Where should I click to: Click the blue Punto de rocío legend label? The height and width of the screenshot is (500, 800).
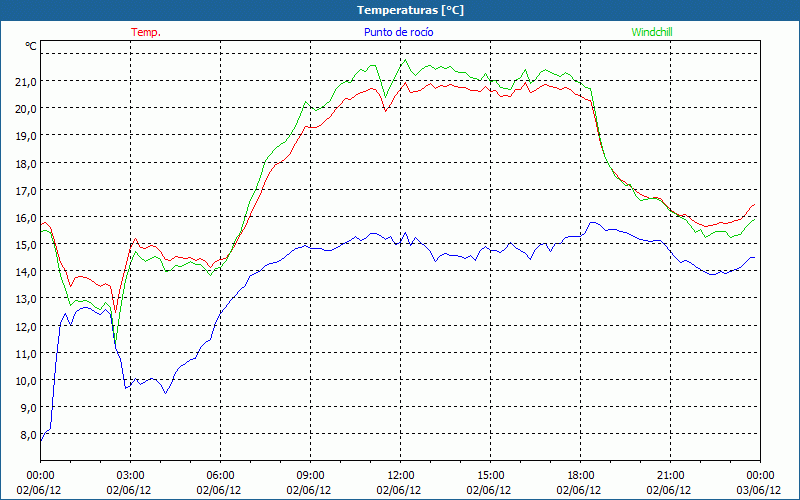pos(398,32)
